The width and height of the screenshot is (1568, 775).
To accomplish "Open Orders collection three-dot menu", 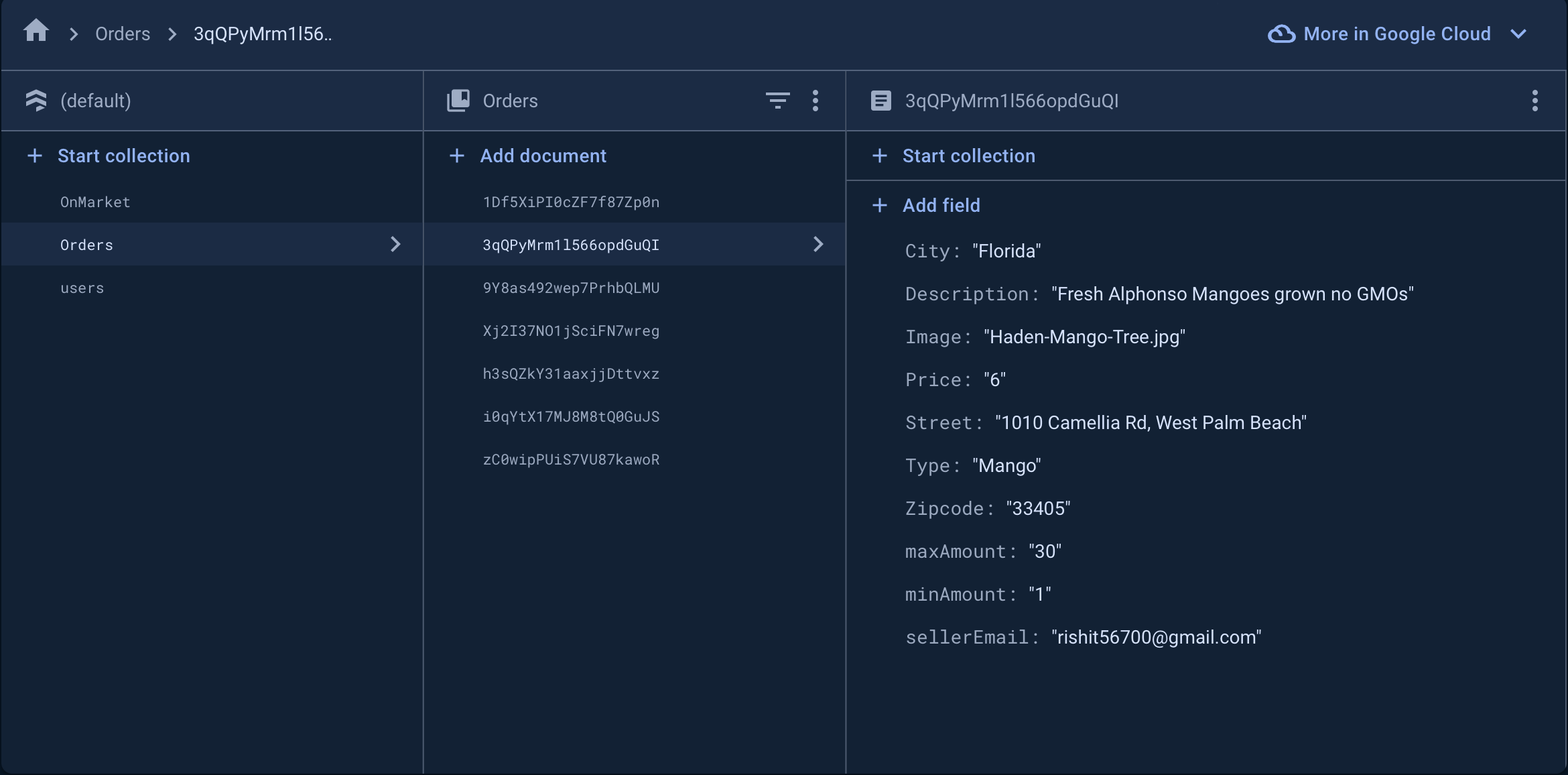I will click(815, 101).
